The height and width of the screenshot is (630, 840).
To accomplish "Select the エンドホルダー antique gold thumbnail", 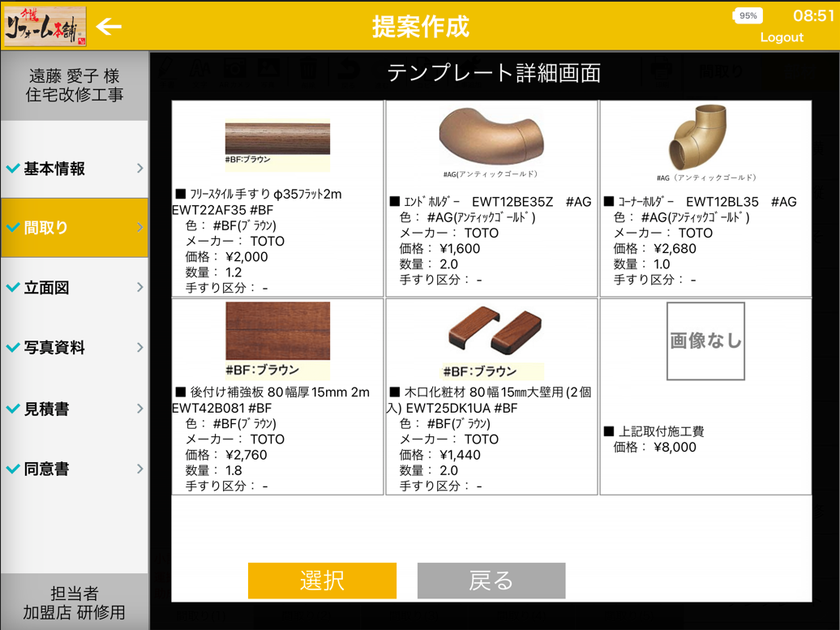I will point(491,141).
